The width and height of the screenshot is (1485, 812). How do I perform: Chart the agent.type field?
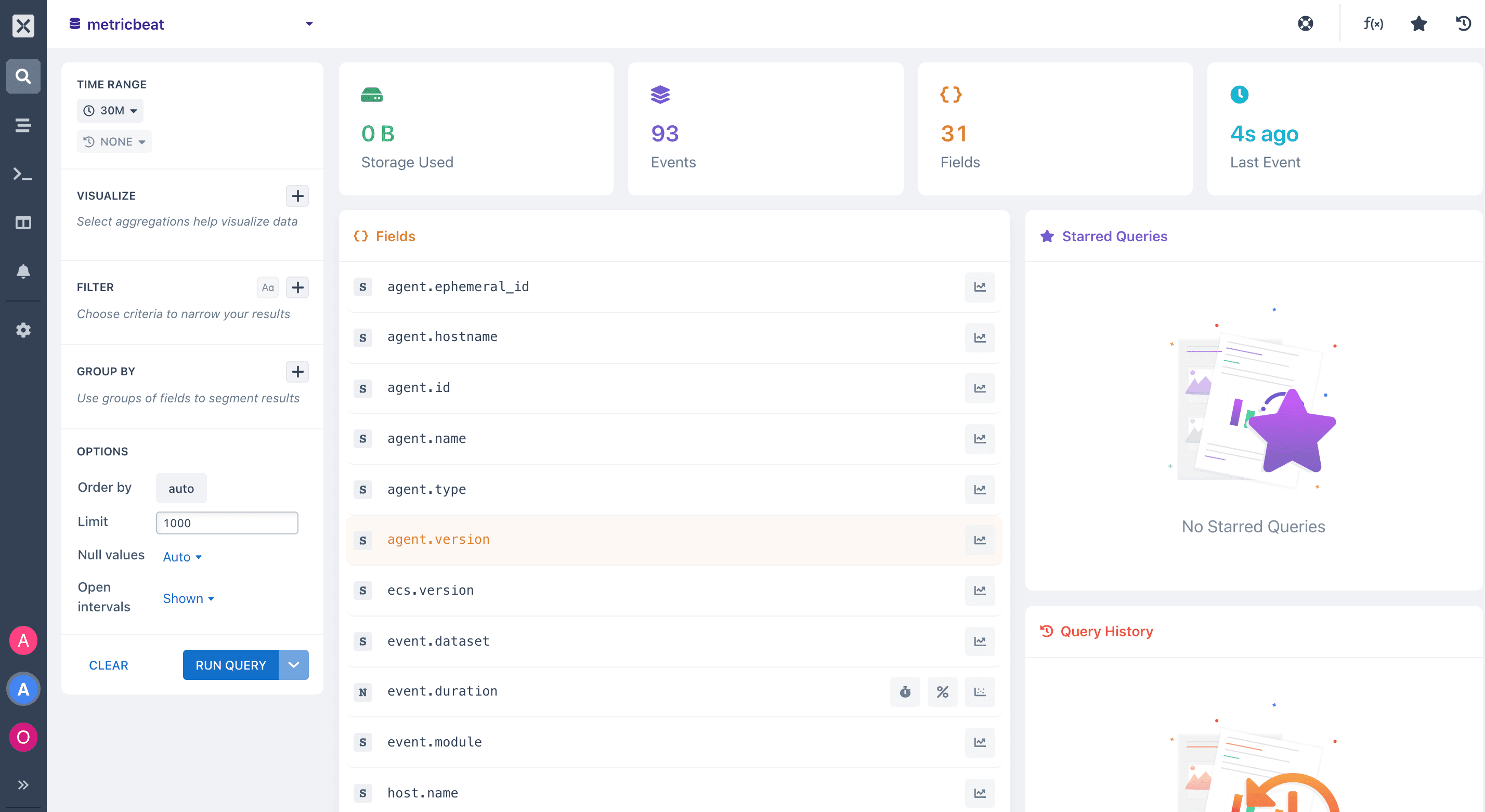pos(980,490)
